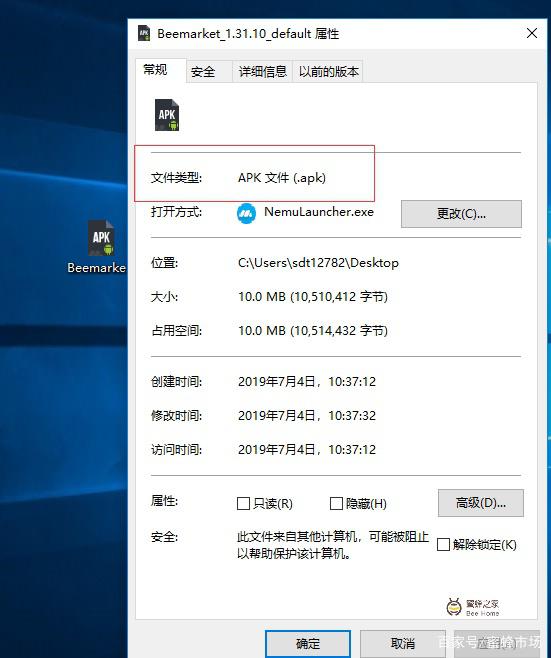Click the 更改(C)... button
Image resolution: width=551 pixels, height=658 pixels.
click(461, 214)
